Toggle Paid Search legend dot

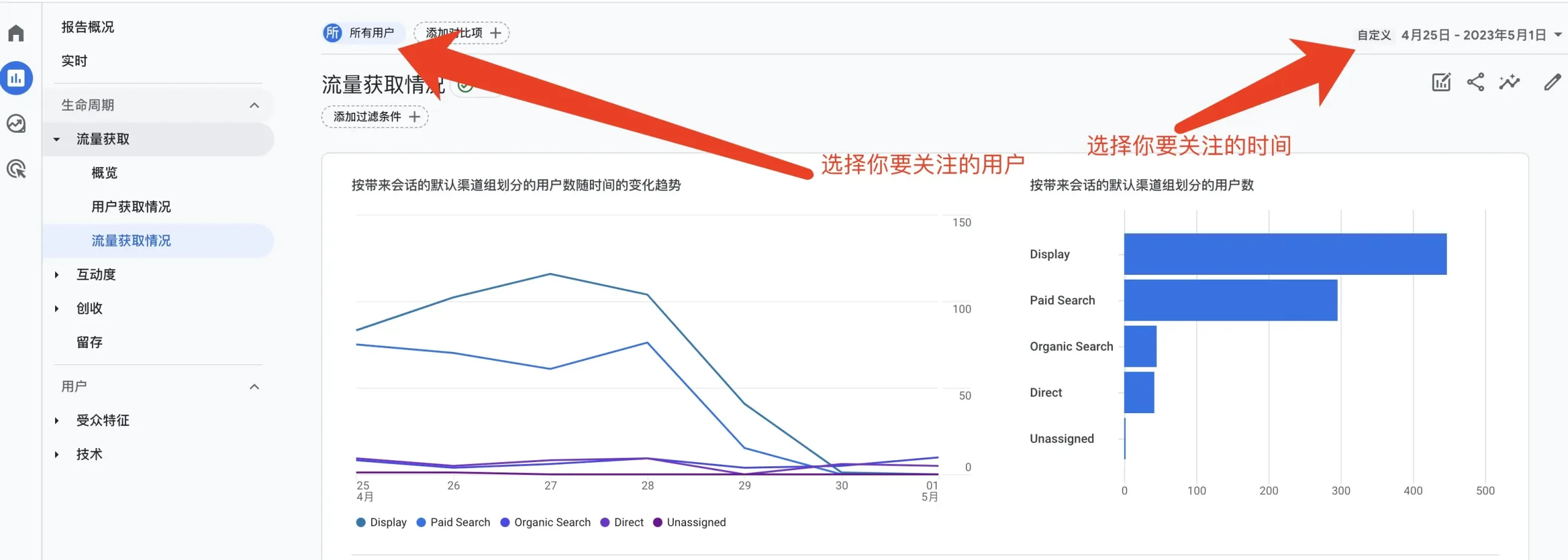pos(421,522)
